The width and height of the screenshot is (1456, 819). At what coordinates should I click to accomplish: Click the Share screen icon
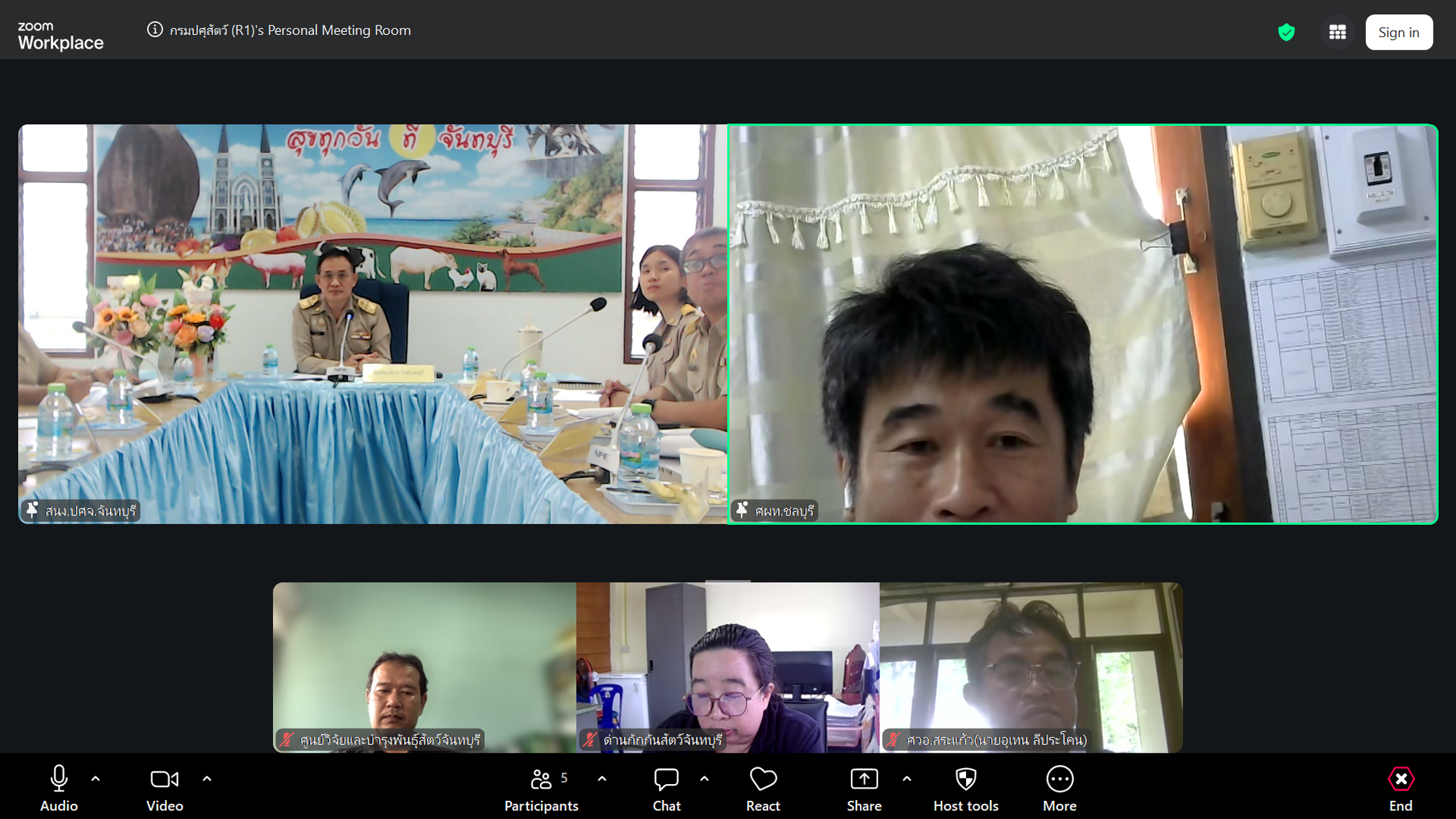point(864,779)
